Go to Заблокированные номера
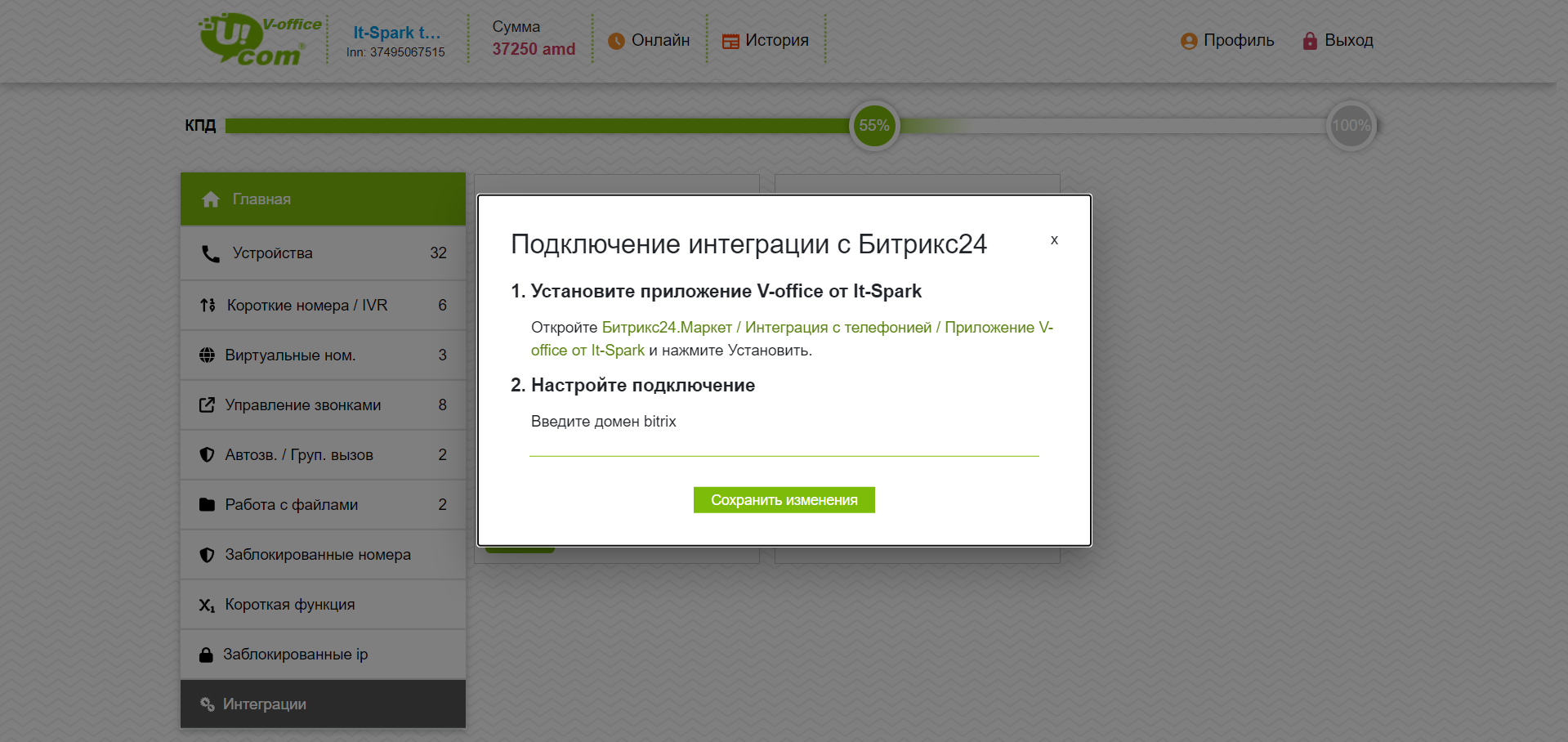The width and height of the screenshot is (1568, 742). click(x=323, y=554)
